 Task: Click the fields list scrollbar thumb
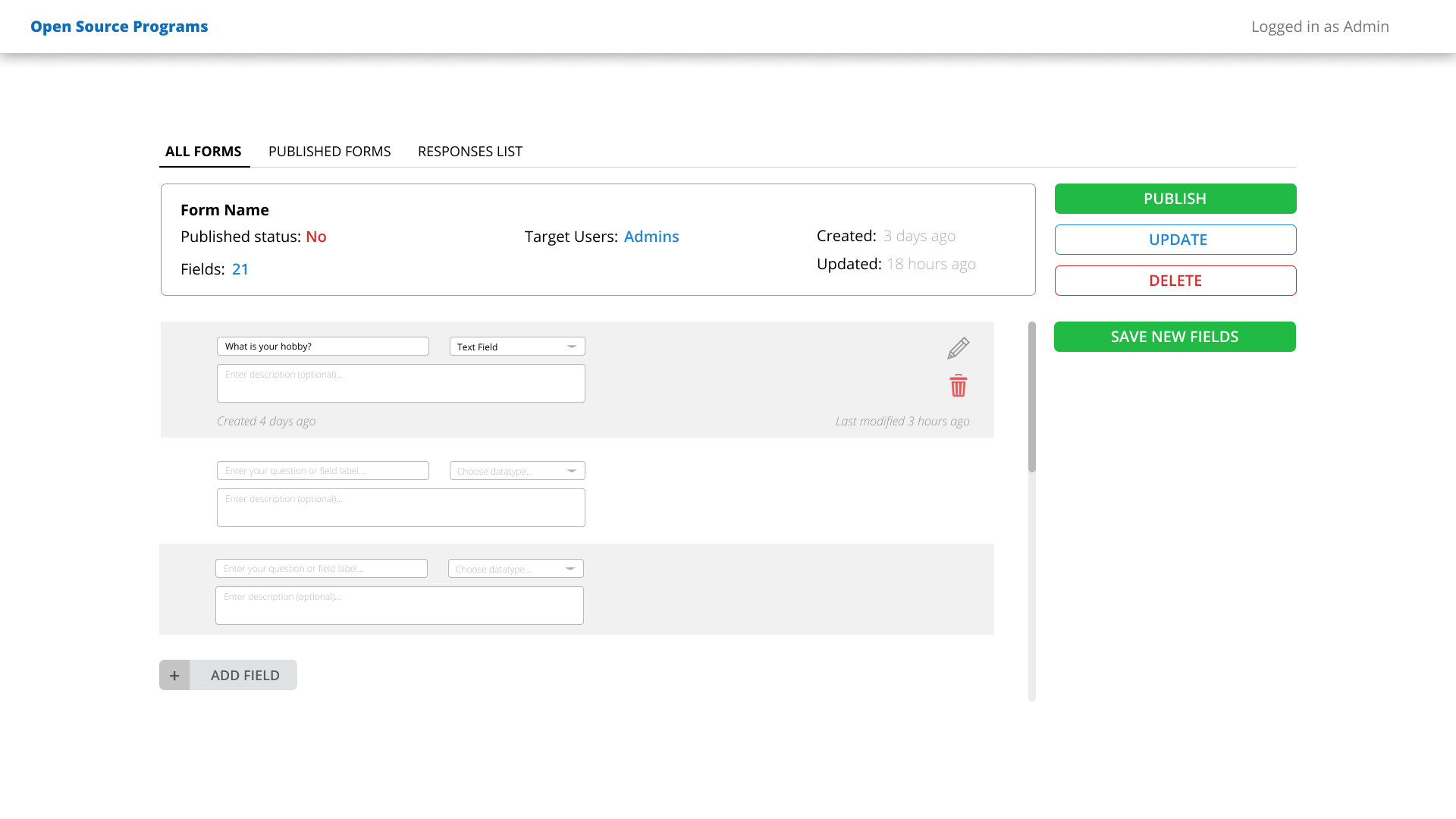[x=1031, y=397]
